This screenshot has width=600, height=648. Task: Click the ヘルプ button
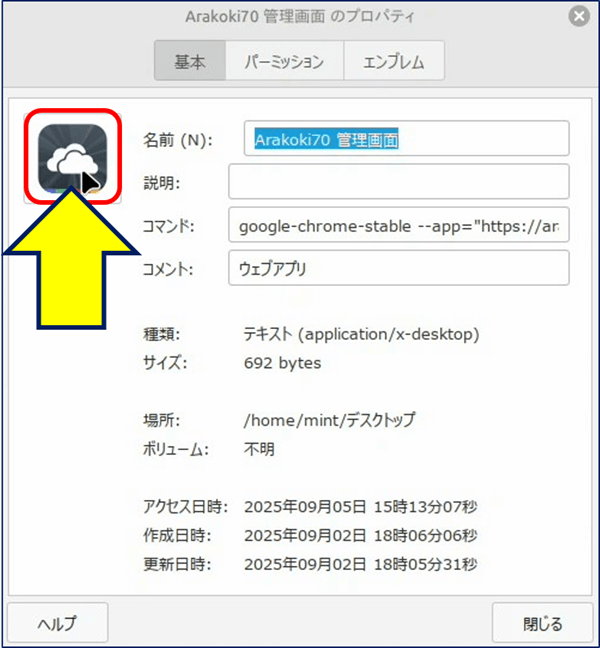pos(58,623)
